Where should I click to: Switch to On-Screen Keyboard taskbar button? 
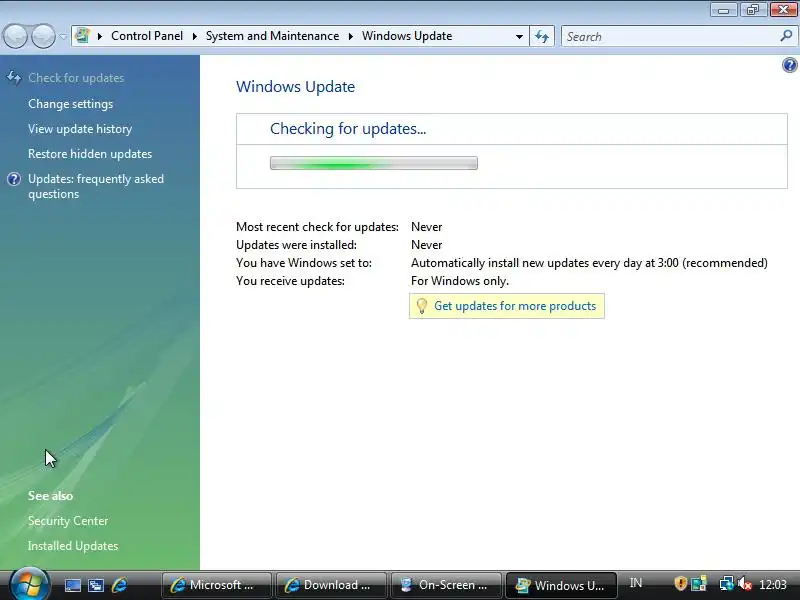[x=445, y=585]
